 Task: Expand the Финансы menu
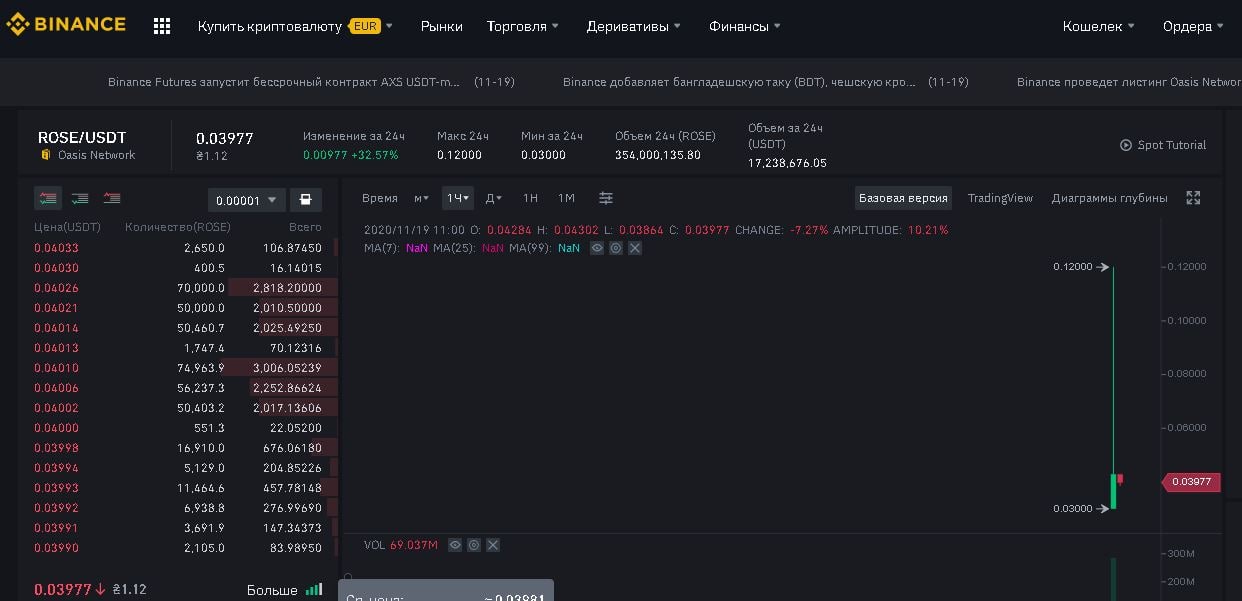click(745, 26)
